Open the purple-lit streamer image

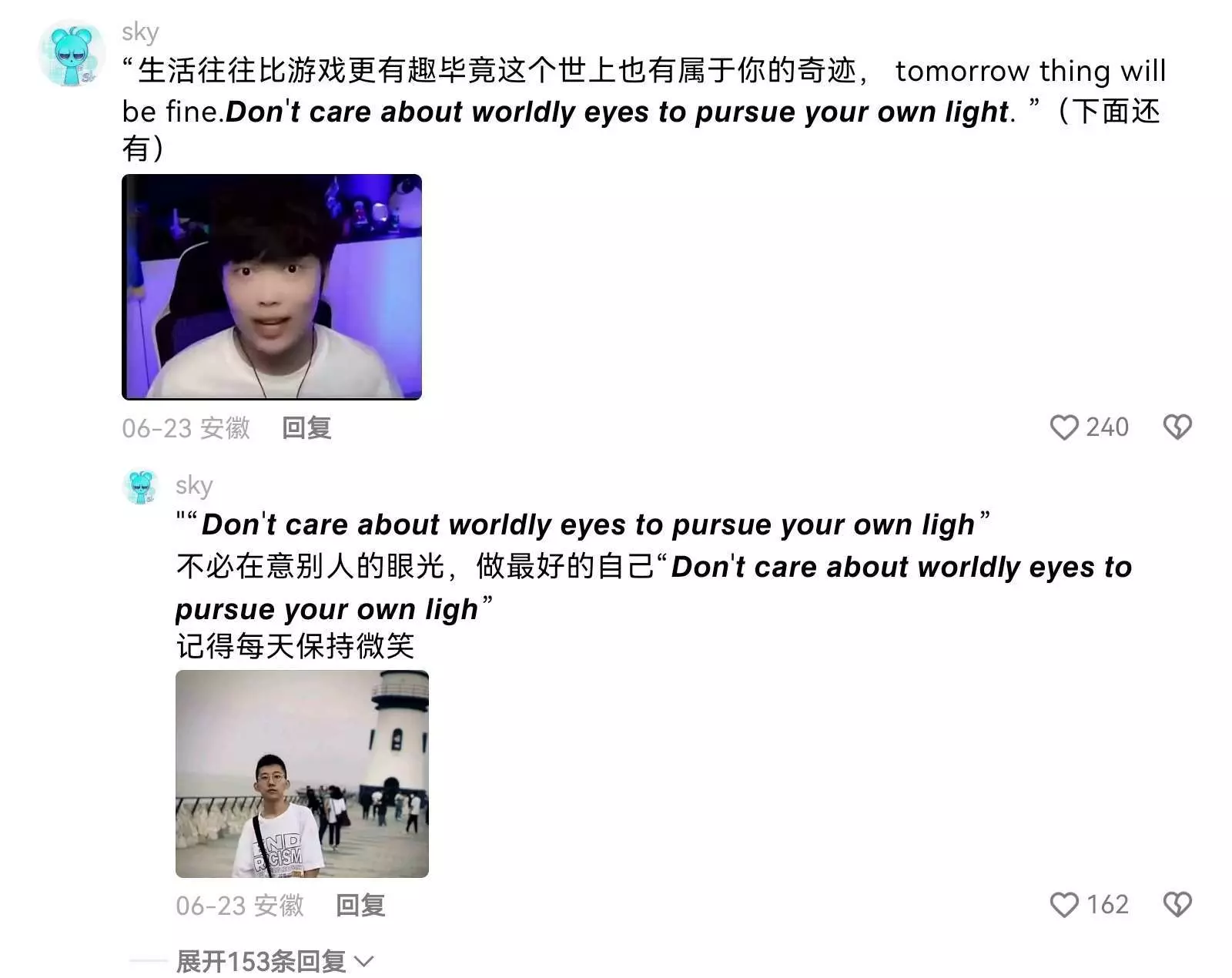point(272,287)
